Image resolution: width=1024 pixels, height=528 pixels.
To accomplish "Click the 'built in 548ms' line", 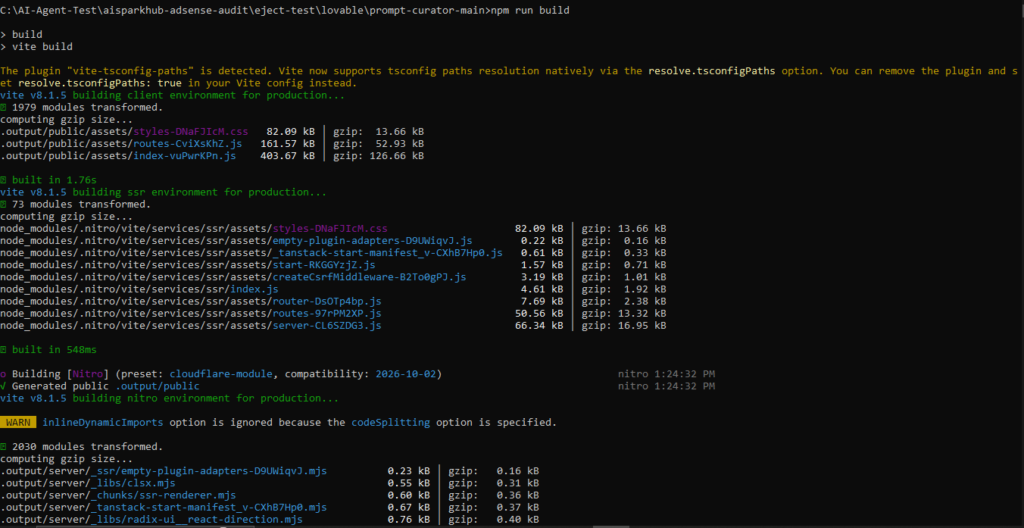I will [48, 350].
